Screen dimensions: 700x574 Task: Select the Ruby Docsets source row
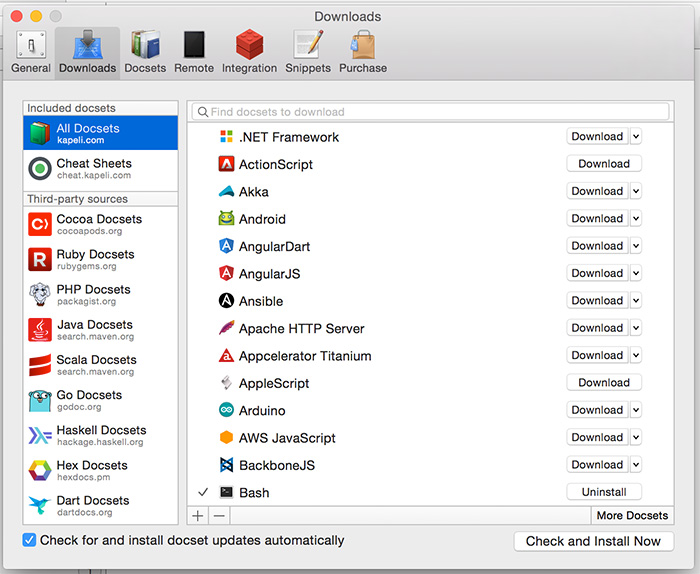coord(100,259)
